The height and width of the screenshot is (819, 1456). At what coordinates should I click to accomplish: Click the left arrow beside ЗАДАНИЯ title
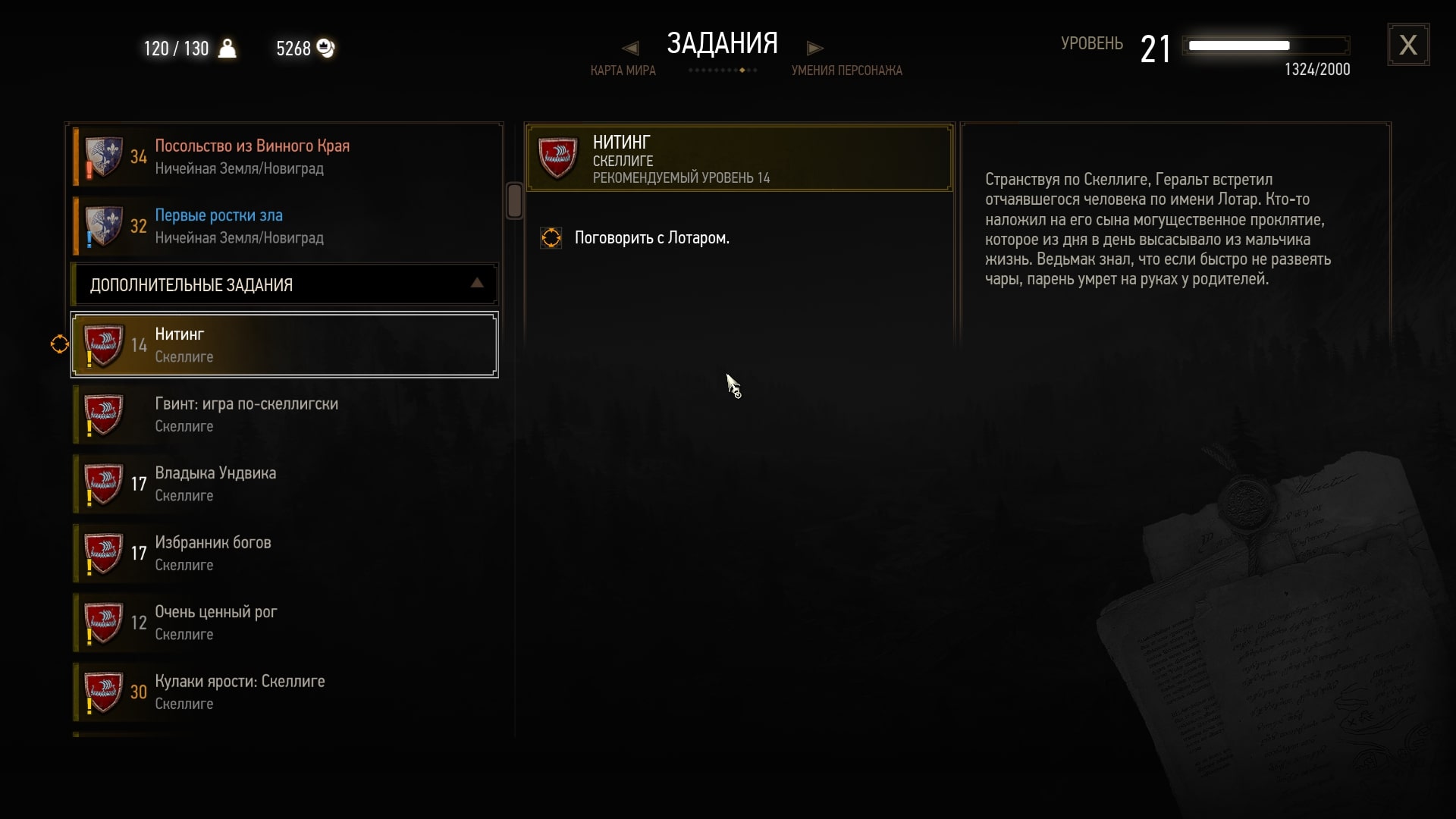pos(630,49)
